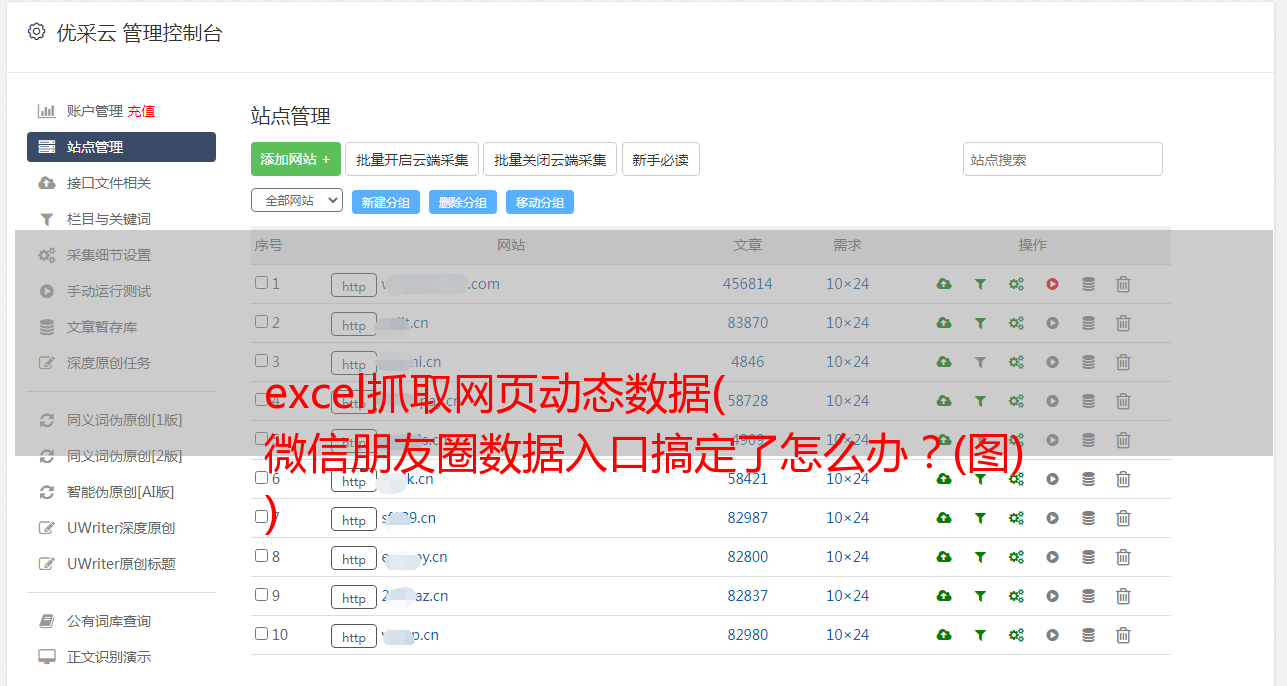
Task: Select the checkbox for row 6
Action: pyautogui.click(x=261, y=478)
